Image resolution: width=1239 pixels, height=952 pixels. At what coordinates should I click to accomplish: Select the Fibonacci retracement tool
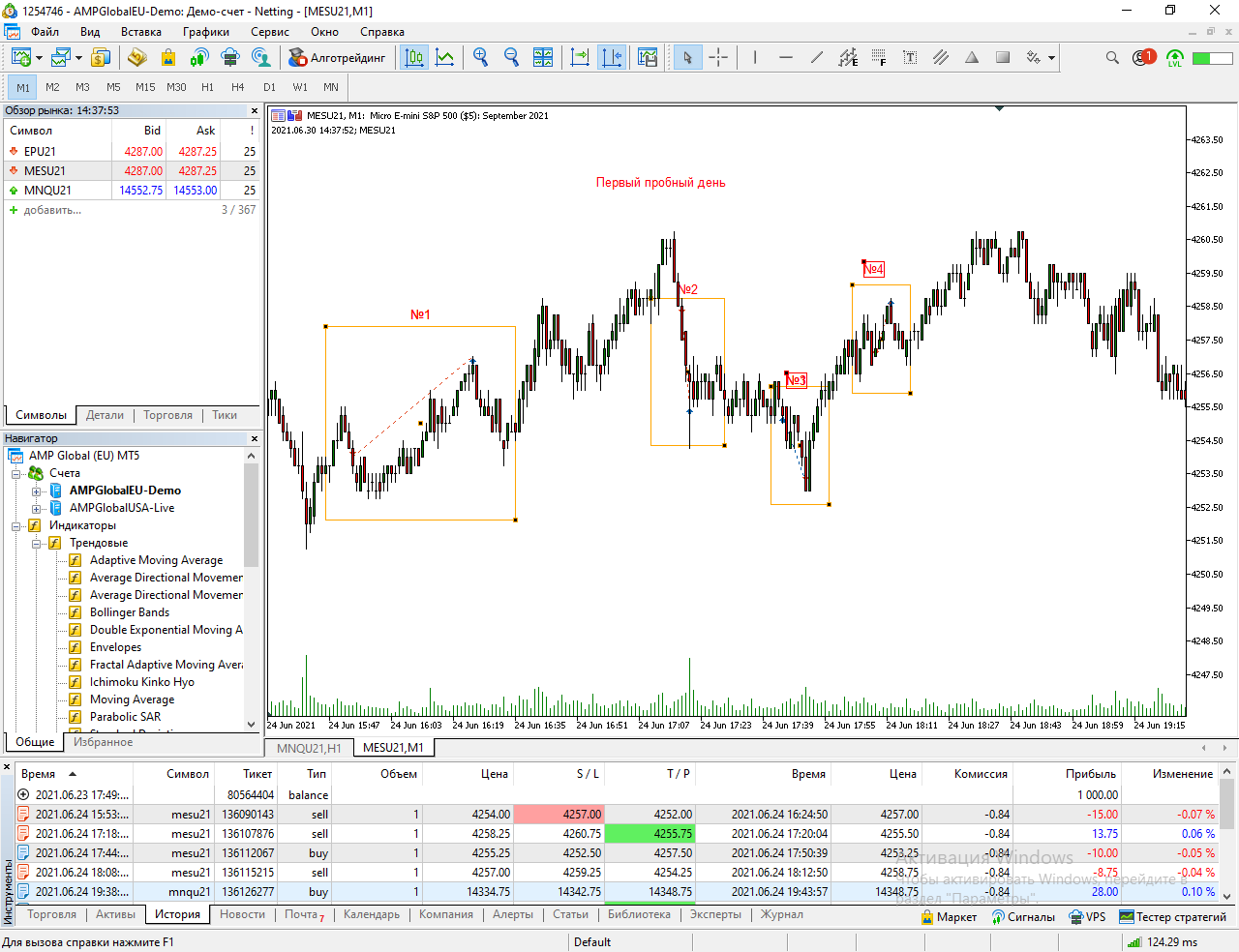[879, 58]
